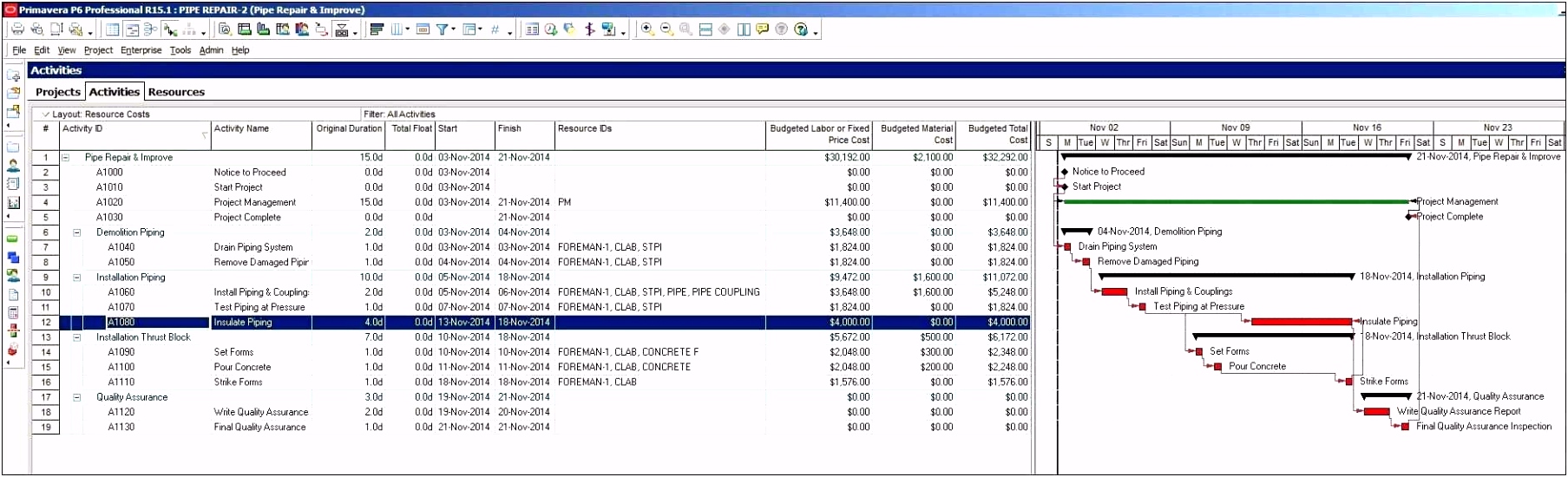Viewport: 1568px width, 477px height.
Task: Open the calculator-style sidebar icon
Action: (x=13, y=312)
